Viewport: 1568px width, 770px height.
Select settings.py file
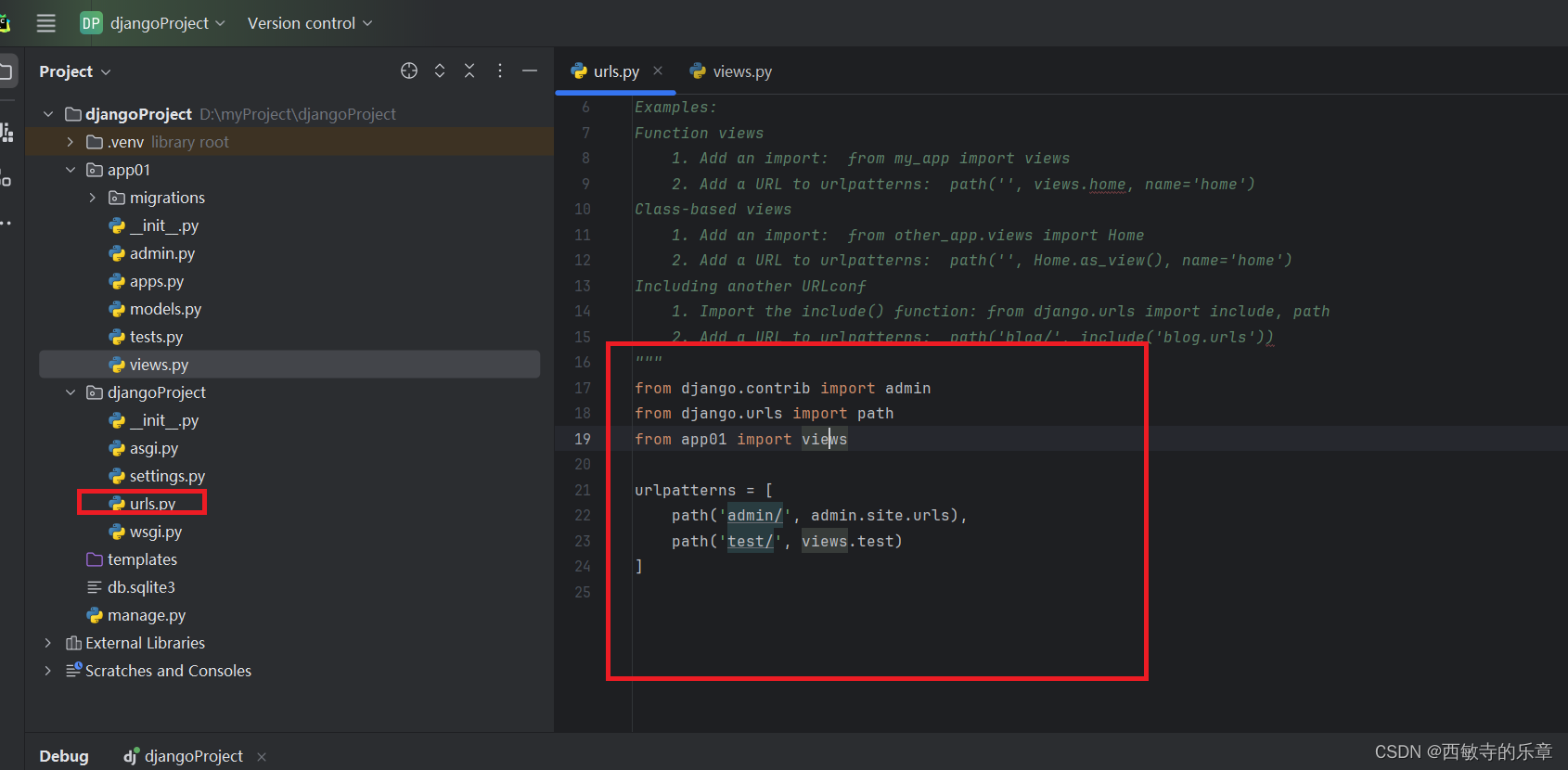pos(167,476)
